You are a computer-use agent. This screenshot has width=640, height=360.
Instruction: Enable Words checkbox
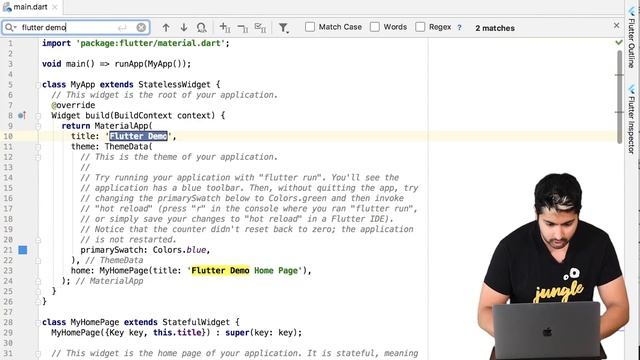click(x=375, y=27)
